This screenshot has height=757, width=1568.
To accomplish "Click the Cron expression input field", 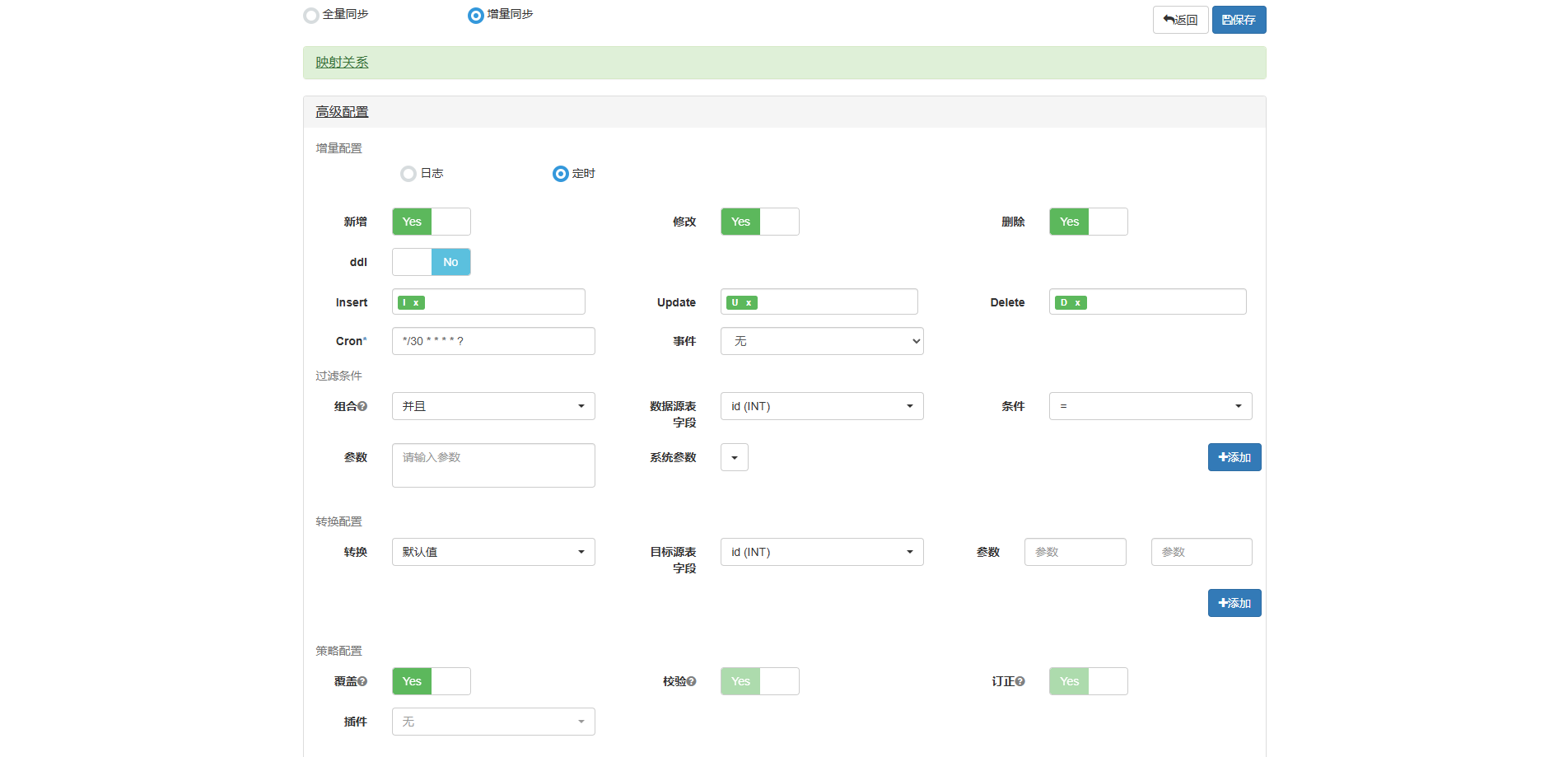I will (492, 341).
